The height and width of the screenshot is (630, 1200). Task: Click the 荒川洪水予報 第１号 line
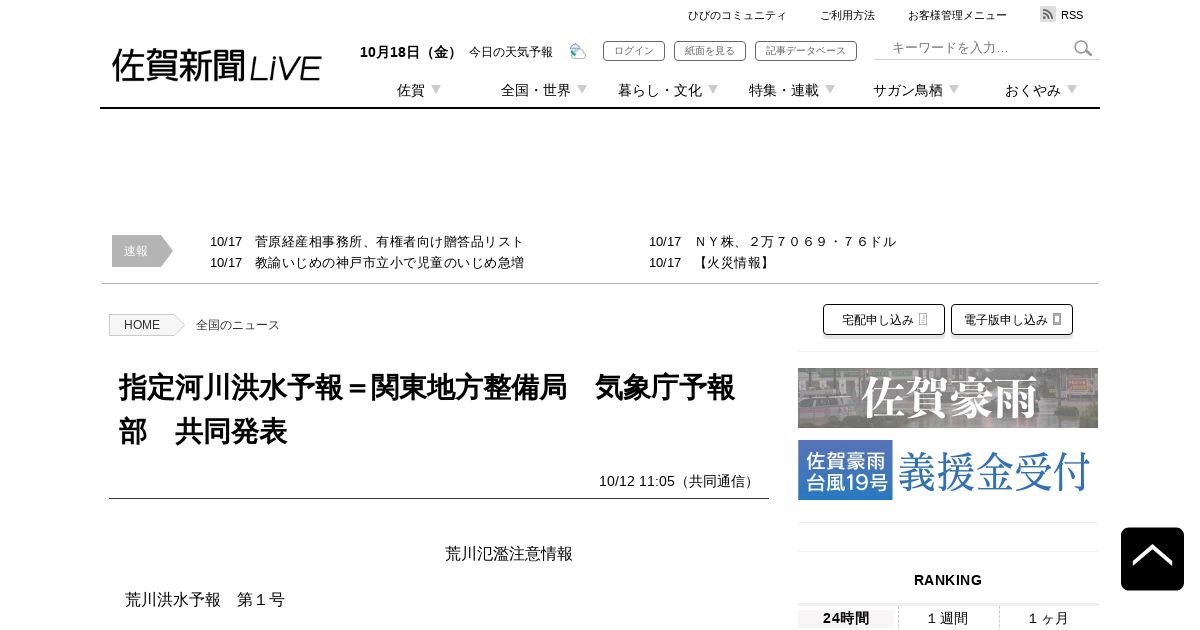(x=205, y=600)
